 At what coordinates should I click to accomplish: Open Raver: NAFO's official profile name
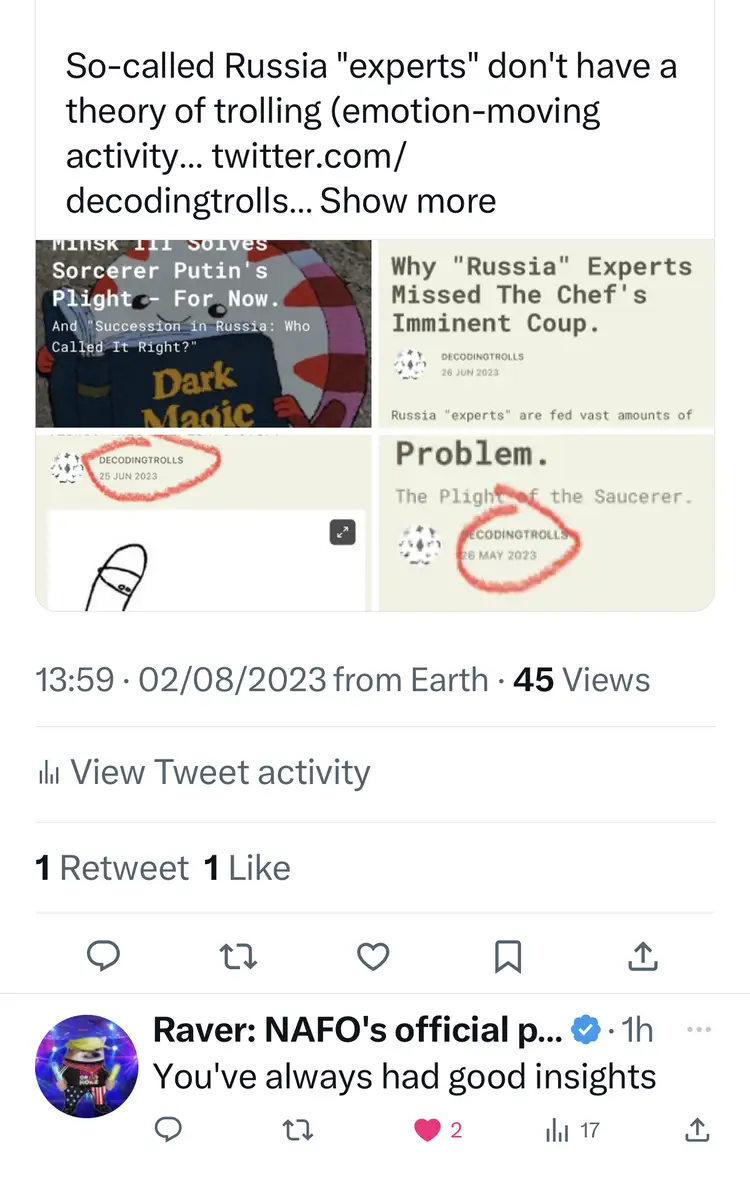click(359, 1029)
